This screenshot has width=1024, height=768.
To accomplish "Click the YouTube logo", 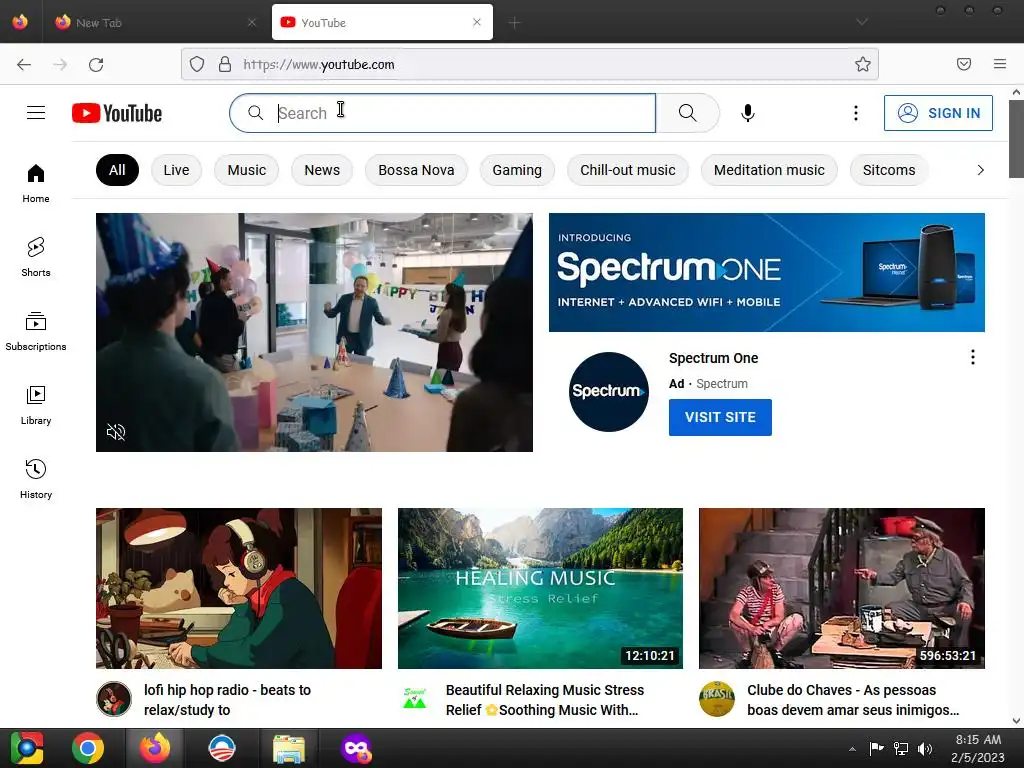I will pos(117,113).
